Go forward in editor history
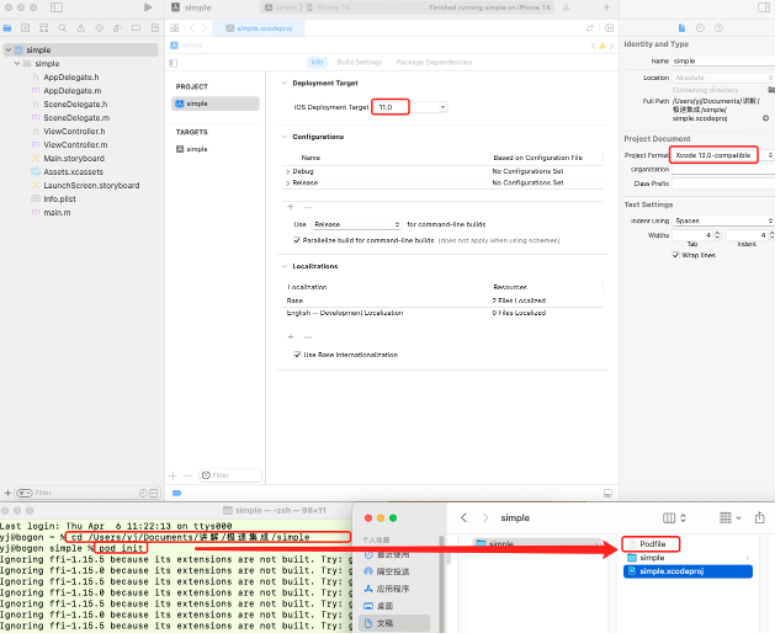The width and height of the screenshot is (776, 634). (x=204, y=28)
